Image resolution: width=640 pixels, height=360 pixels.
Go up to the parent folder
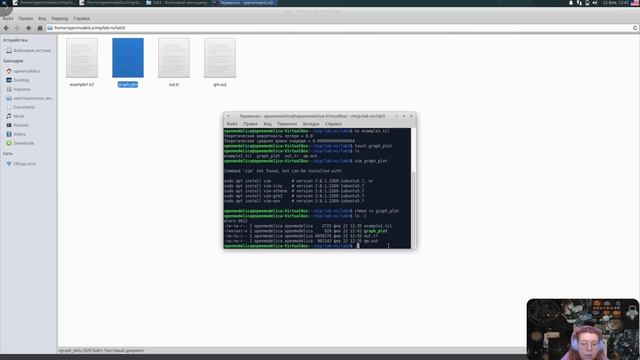coord(28,28)
